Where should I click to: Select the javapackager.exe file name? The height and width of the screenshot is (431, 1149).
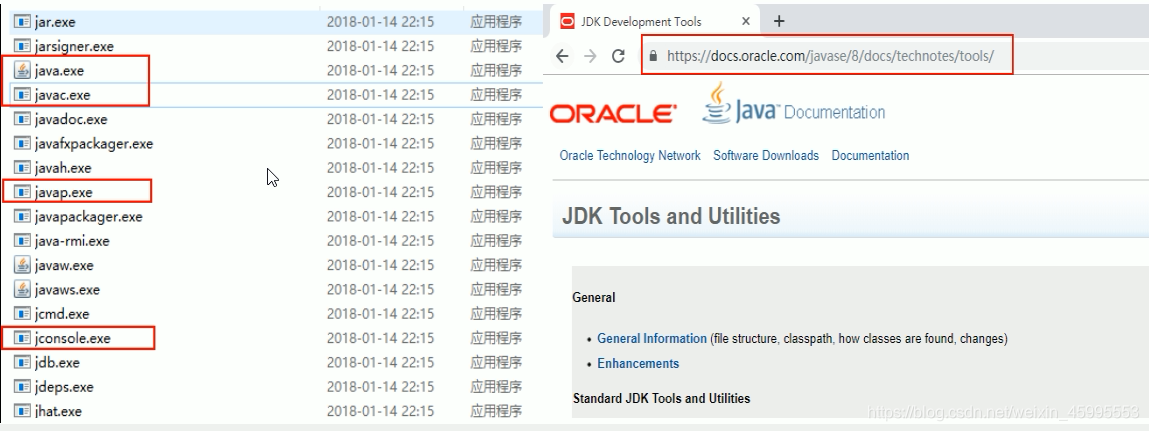pos(89,216)
